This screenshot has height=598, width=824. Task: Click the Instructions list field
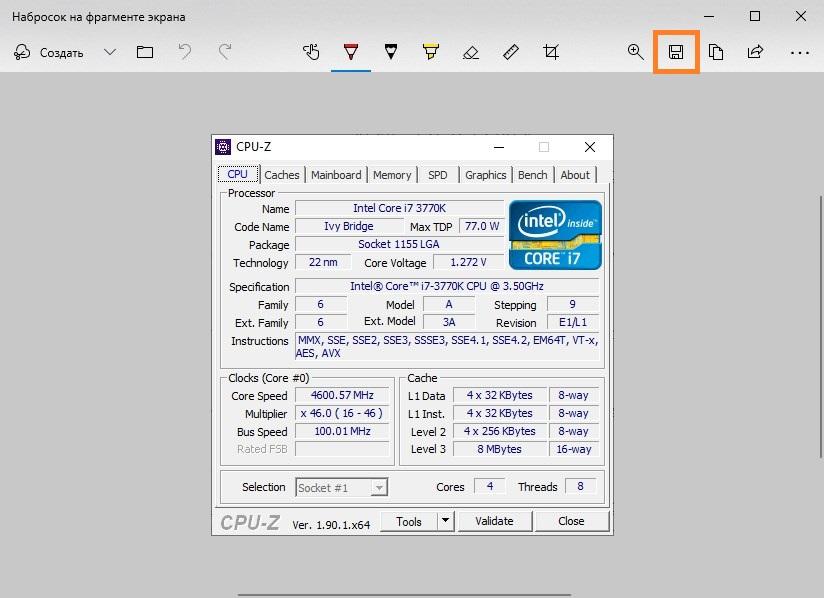point(447,346)
